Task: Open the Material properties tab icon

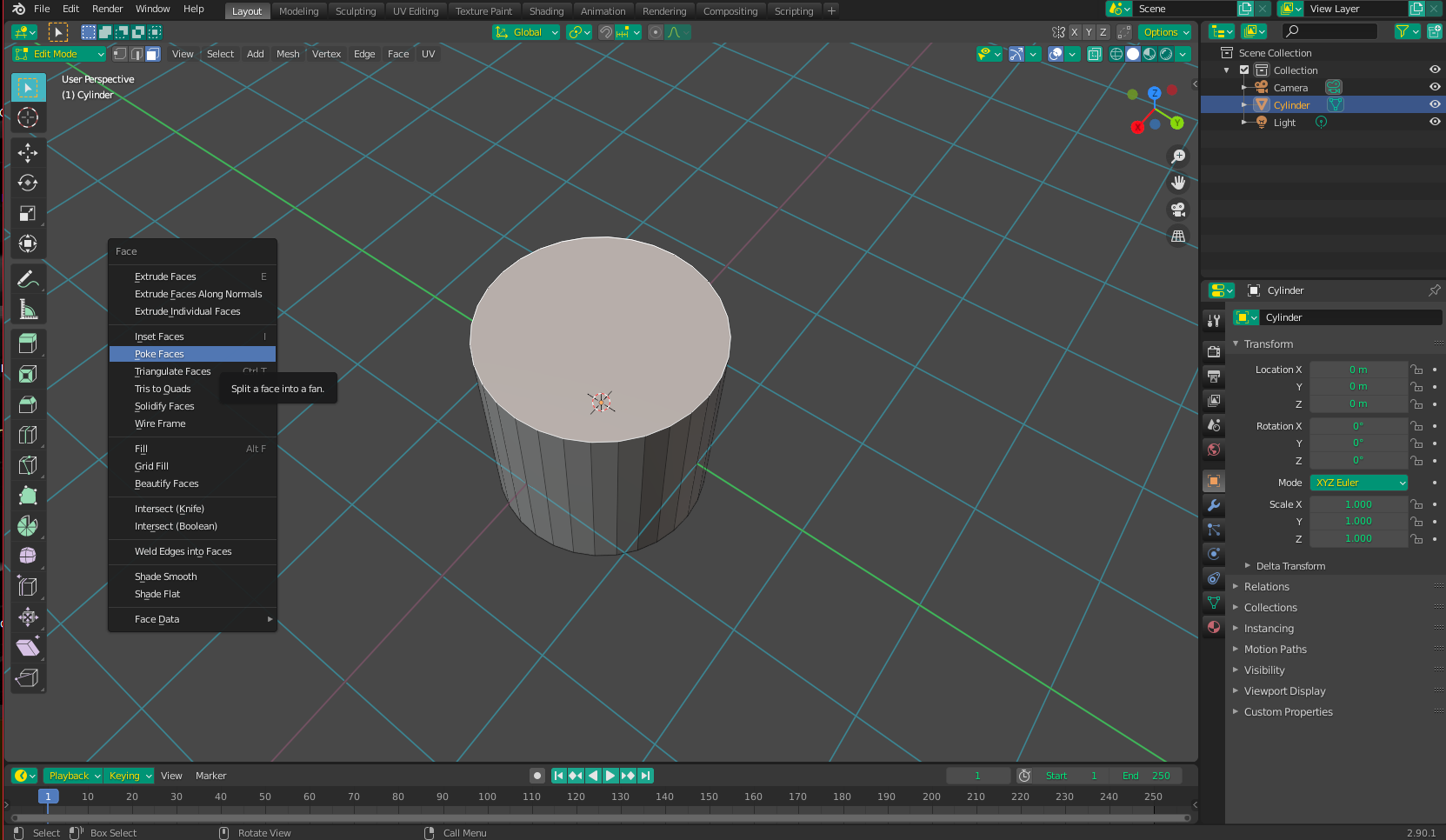Action: [x=1214, y=627]
